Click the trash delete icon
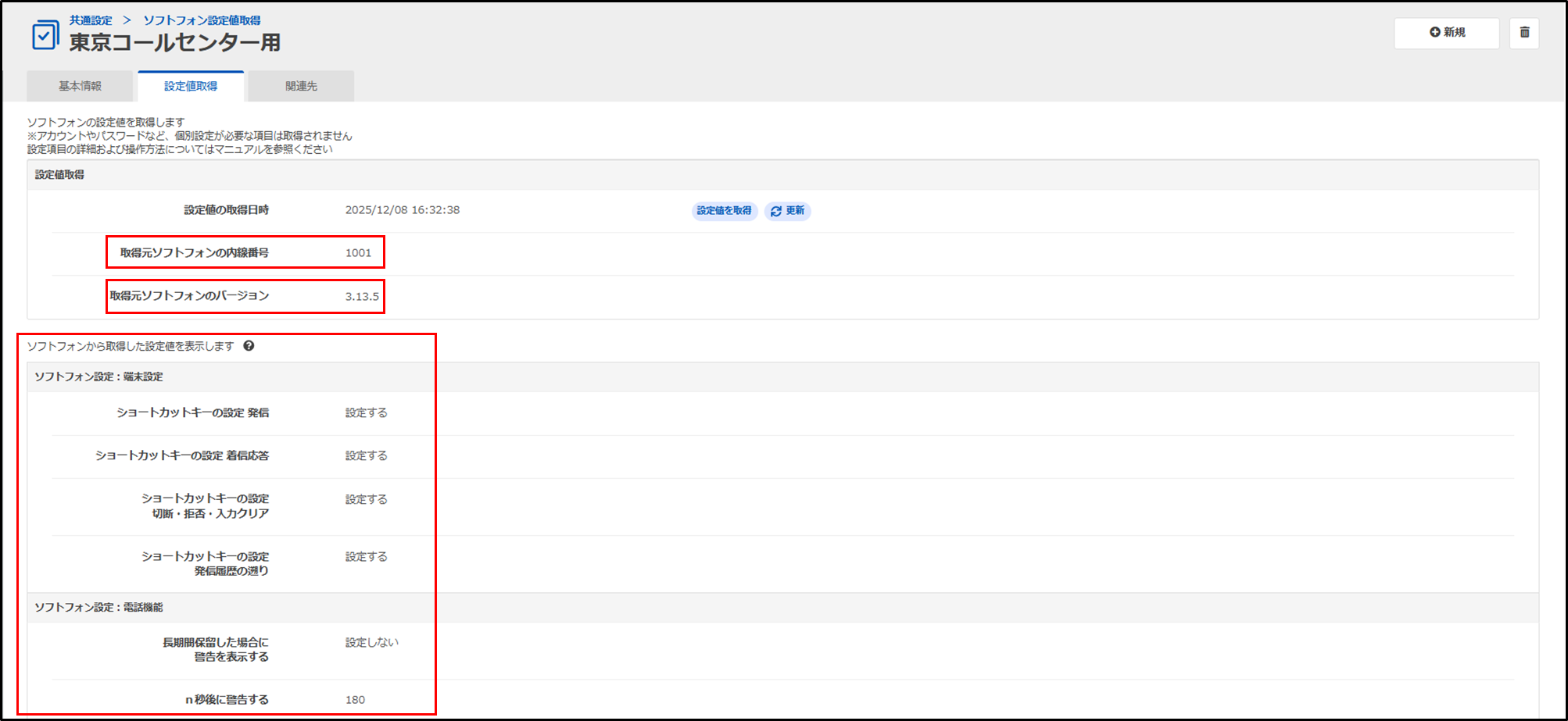The image size is (1568, 721). coord(1523,33)
